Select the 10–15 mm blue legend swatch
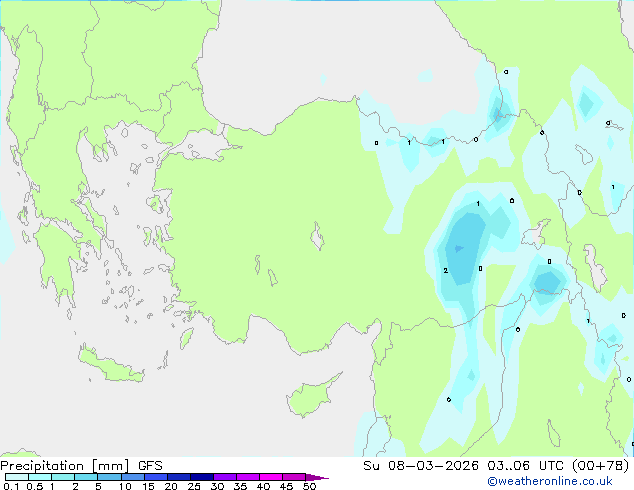Image resolution: width=634 pixels, height=490 pixels. point(132,477)
